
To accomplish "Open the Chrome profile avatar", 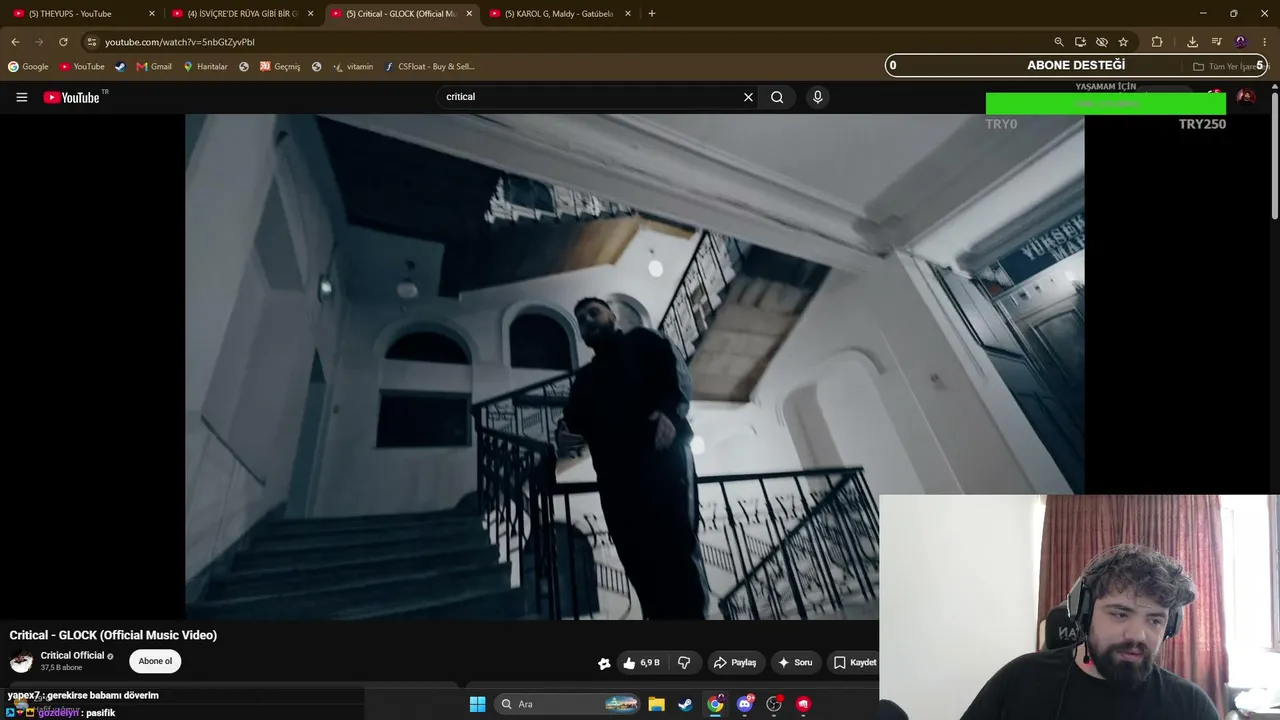I will point(1241,42).
